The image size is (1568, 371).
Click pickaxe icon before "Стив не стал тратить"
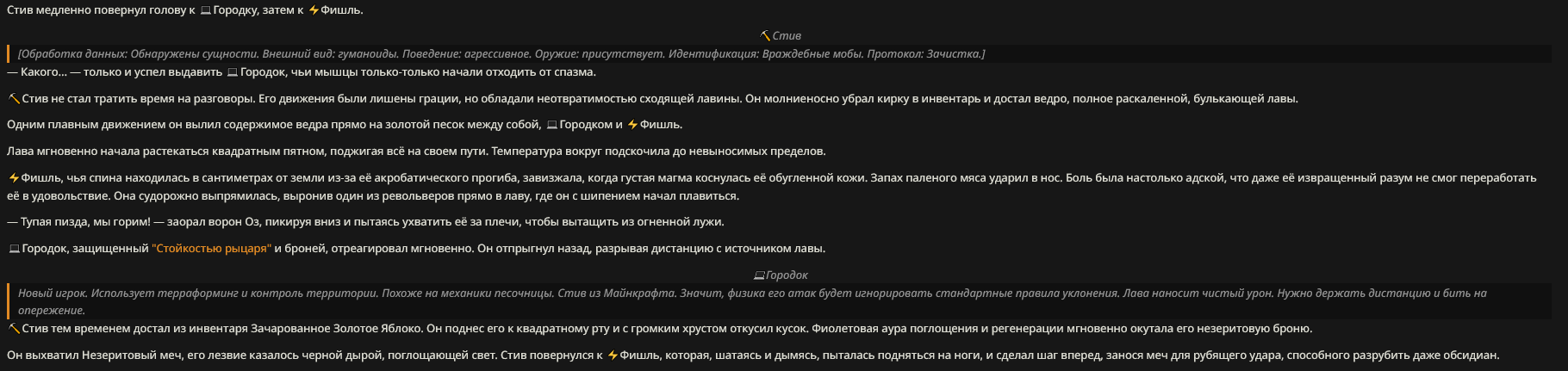click(14, 99)
